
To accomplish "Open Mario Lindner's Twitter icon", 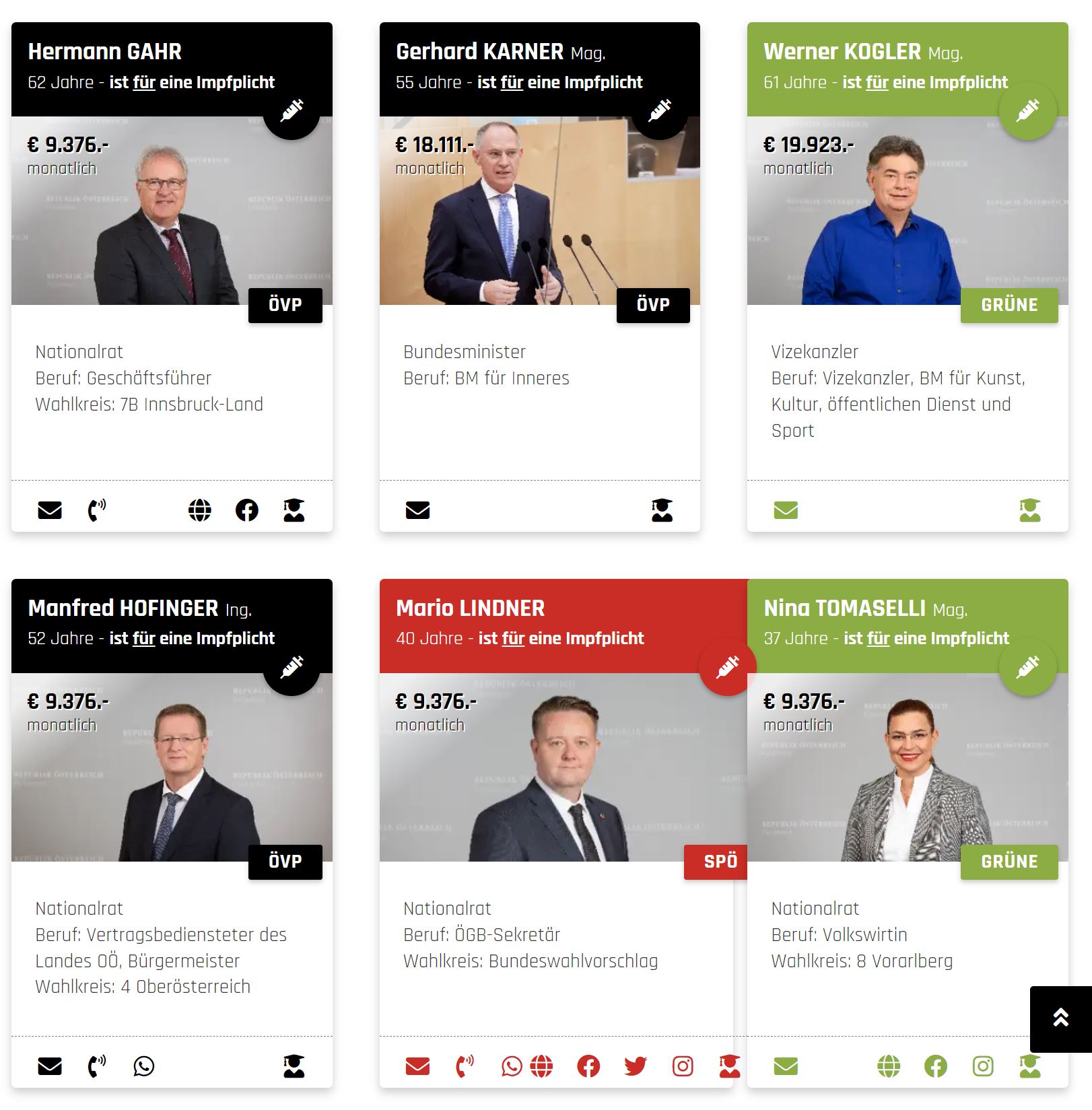I will pos(635,1066).
